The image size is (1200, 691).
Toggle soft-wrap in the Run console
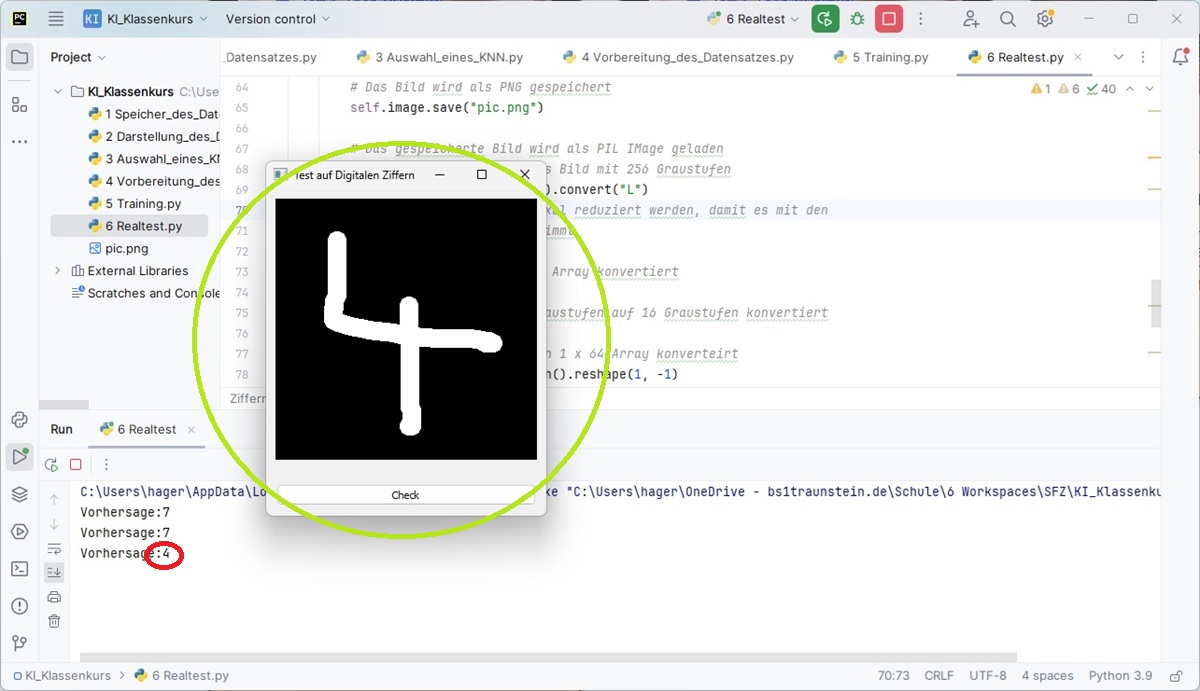pyautogui.click(x=54, y=549)
